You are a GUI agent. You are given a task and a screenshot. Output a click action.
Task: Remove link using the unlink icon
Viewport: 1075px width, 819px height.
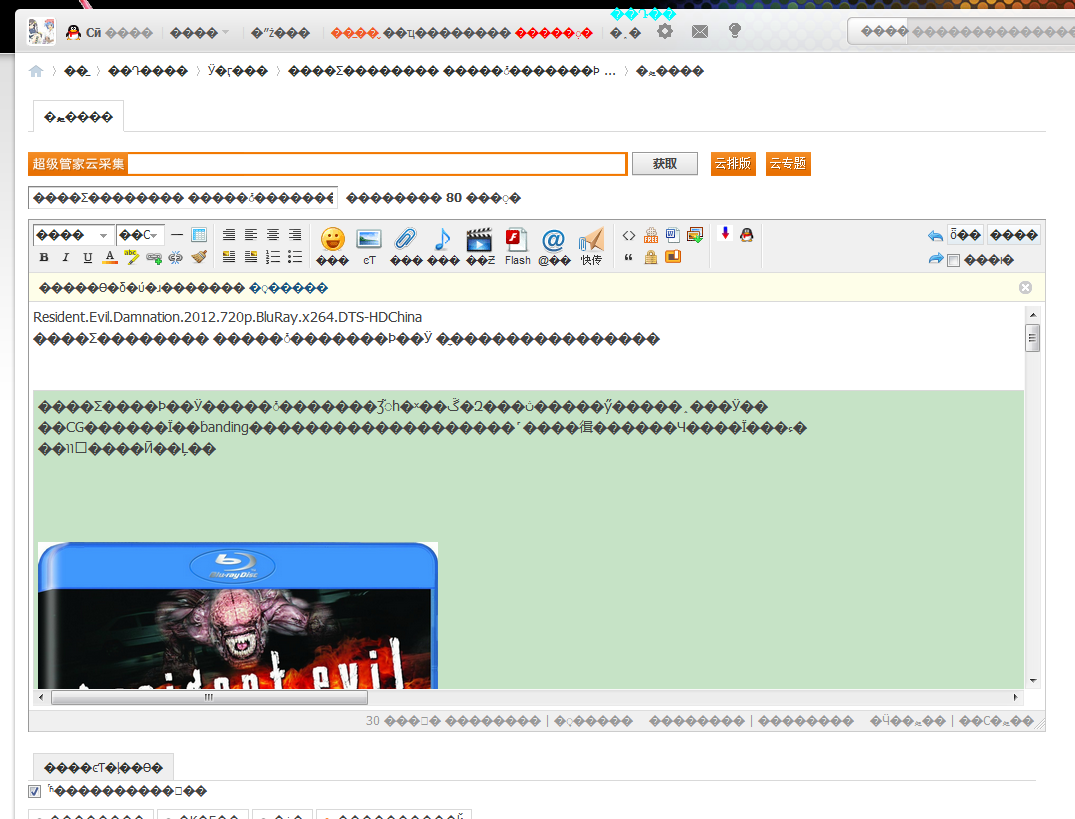[176, 258]
